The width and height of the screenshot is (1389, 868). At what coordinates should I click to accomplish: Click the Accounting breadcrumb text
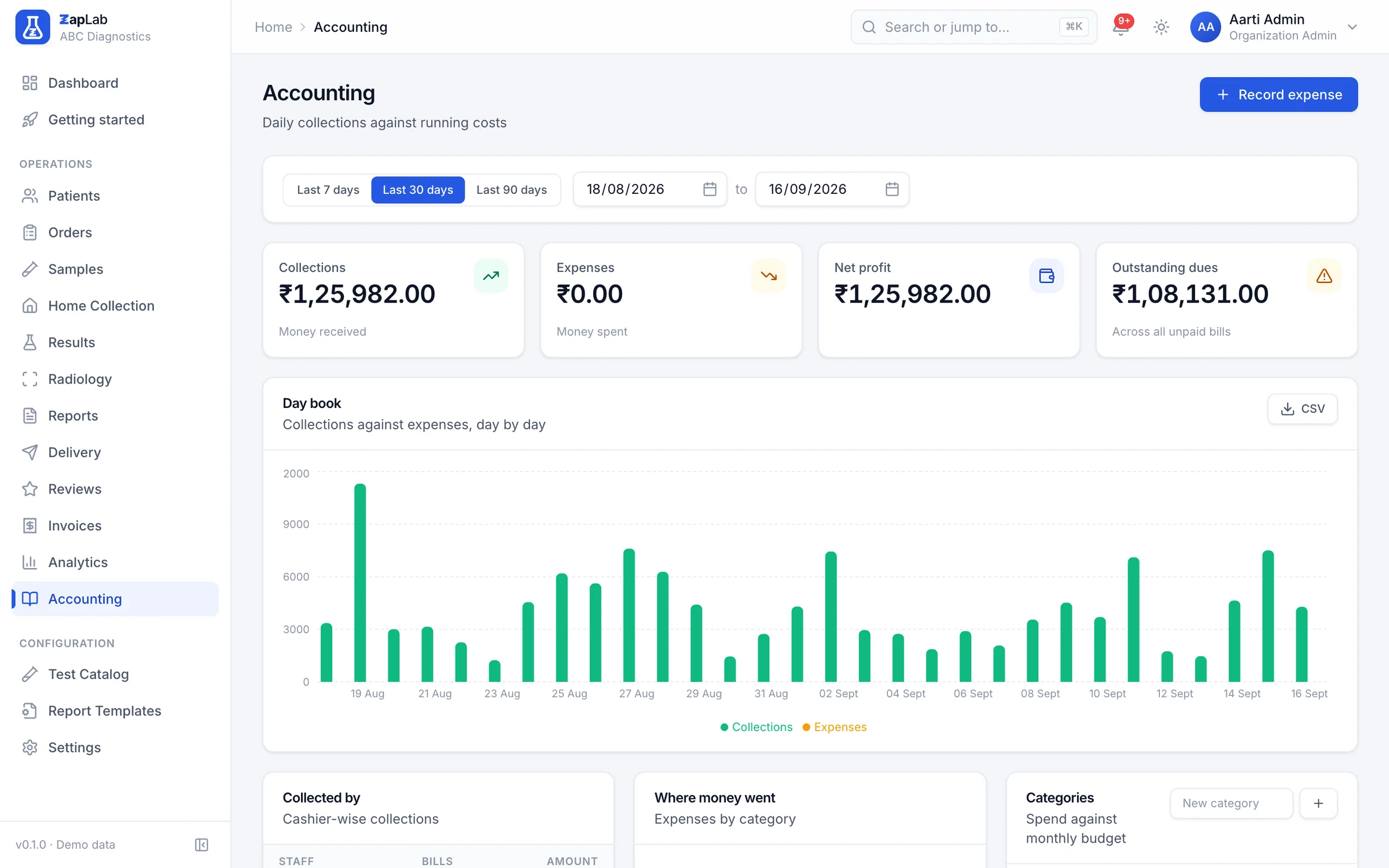pos(350,27)
